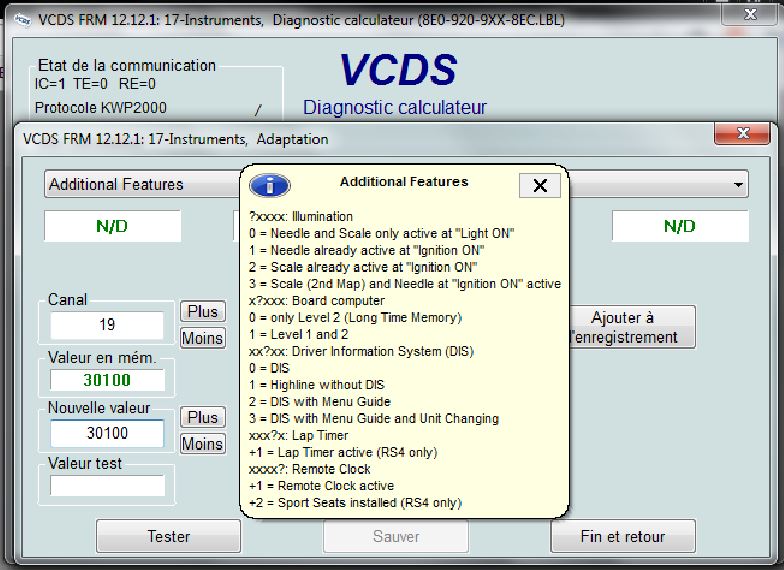Image resolution: width=784 pixels, height=570 pixels.
Task: Click the line "1 = Level 1 and 2"
Action: click(x=298, y=334)
